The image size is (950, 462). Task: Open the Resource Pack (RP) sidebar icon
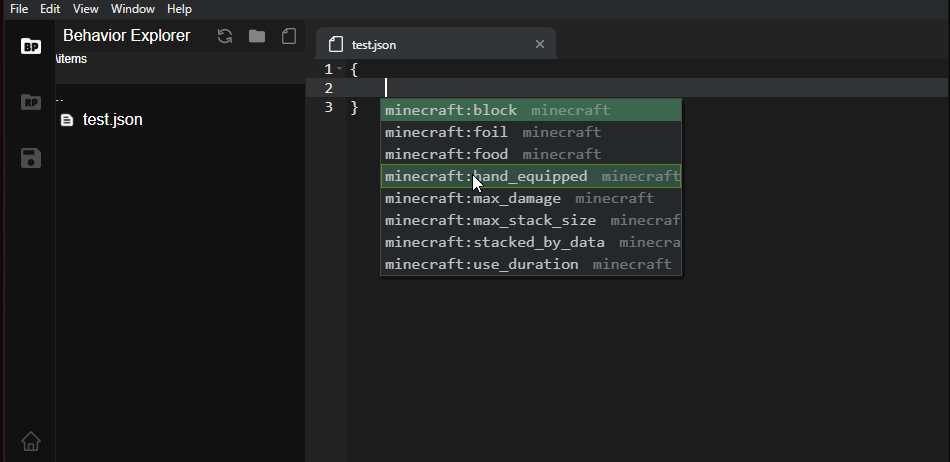tap(31, 101)
